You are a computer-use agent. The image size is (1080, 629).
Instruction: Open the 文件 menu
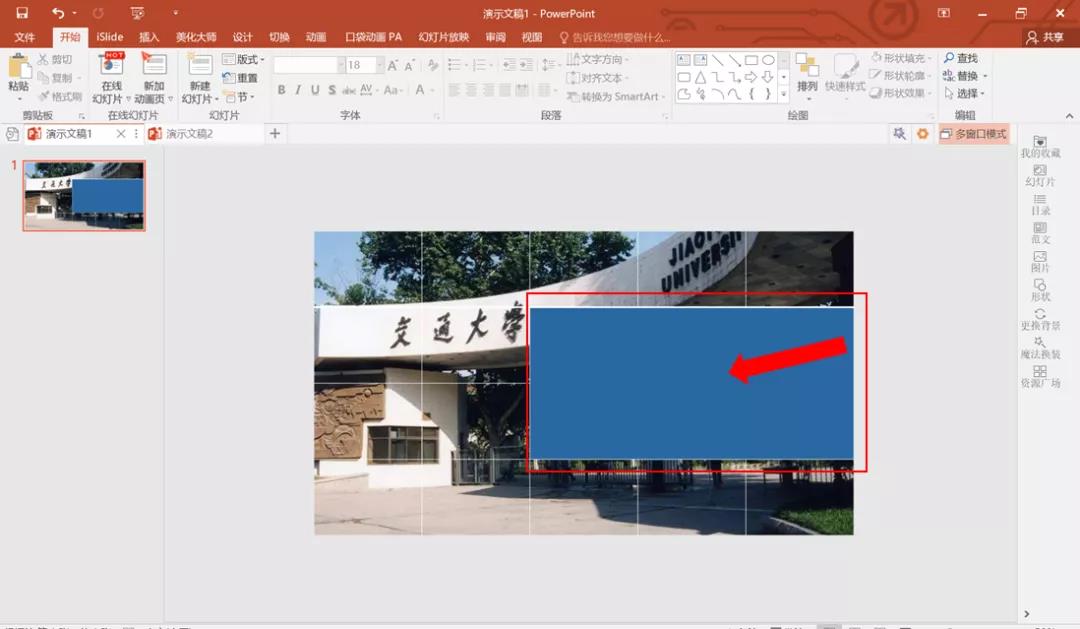[24, 37]
